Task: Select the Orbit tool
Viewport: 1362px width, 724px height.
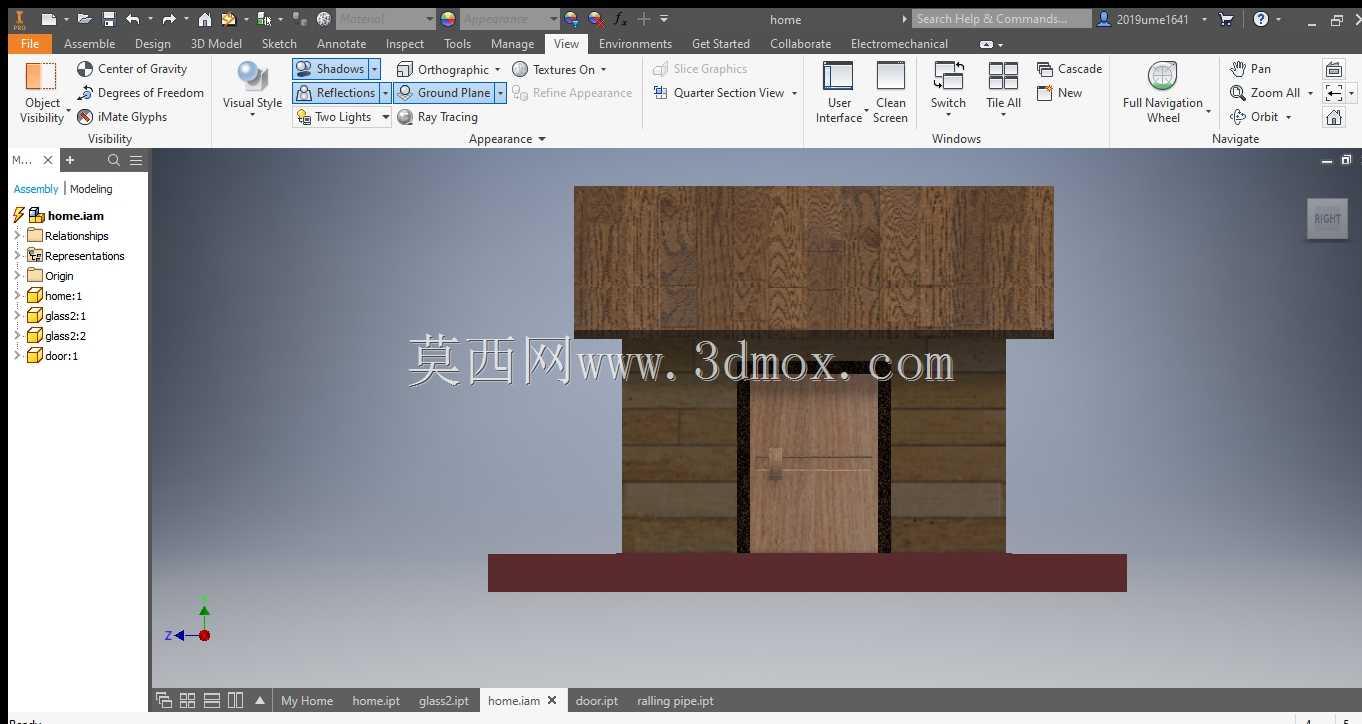Action: (1254, 117)
